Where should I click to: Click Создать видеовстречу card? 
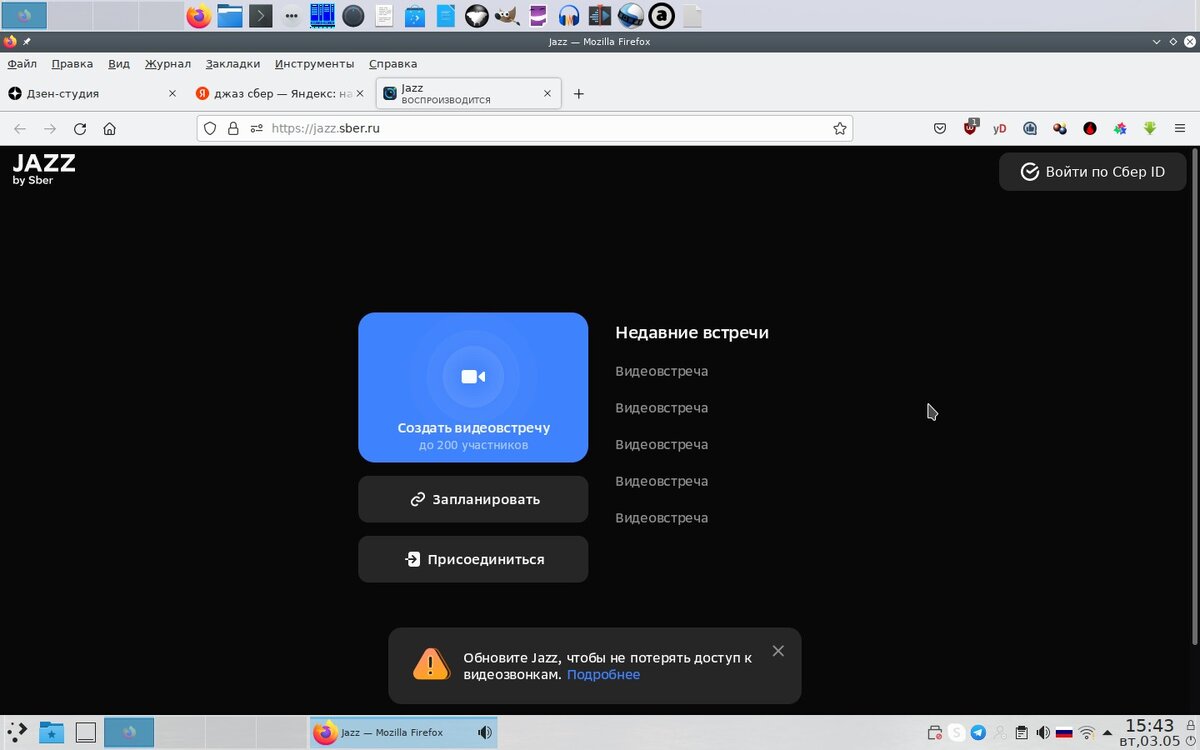click(473, 387)
